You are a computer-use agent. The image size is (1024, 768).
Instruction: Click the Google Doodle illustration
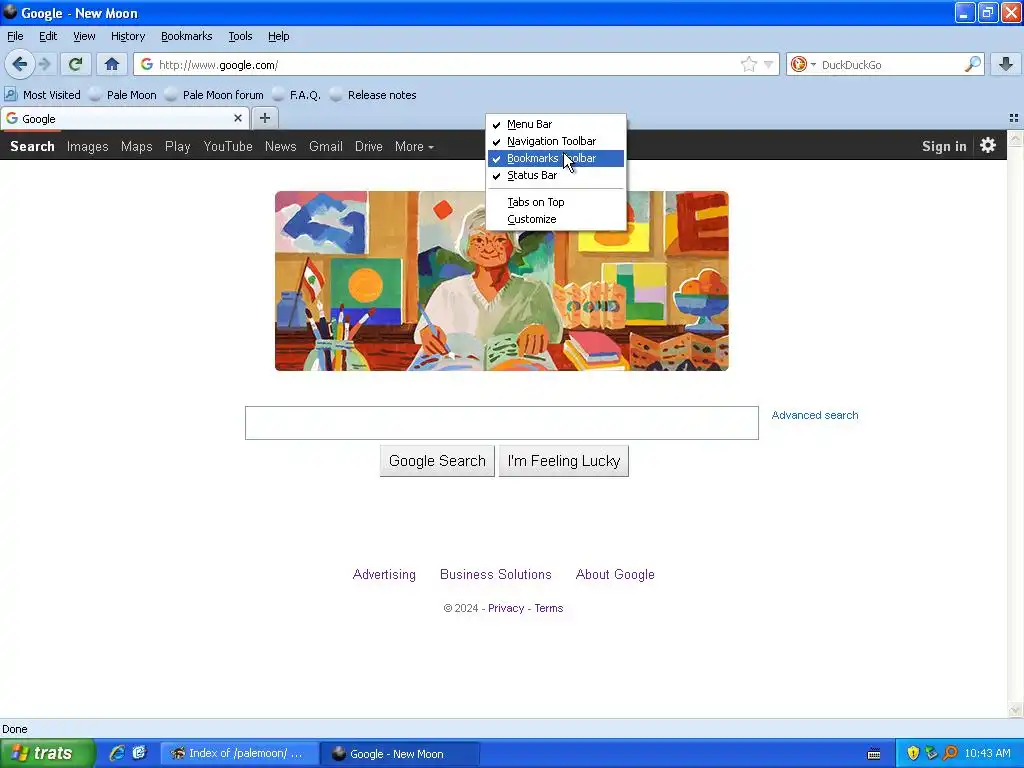pyautogui.click(x=502, y=281)
